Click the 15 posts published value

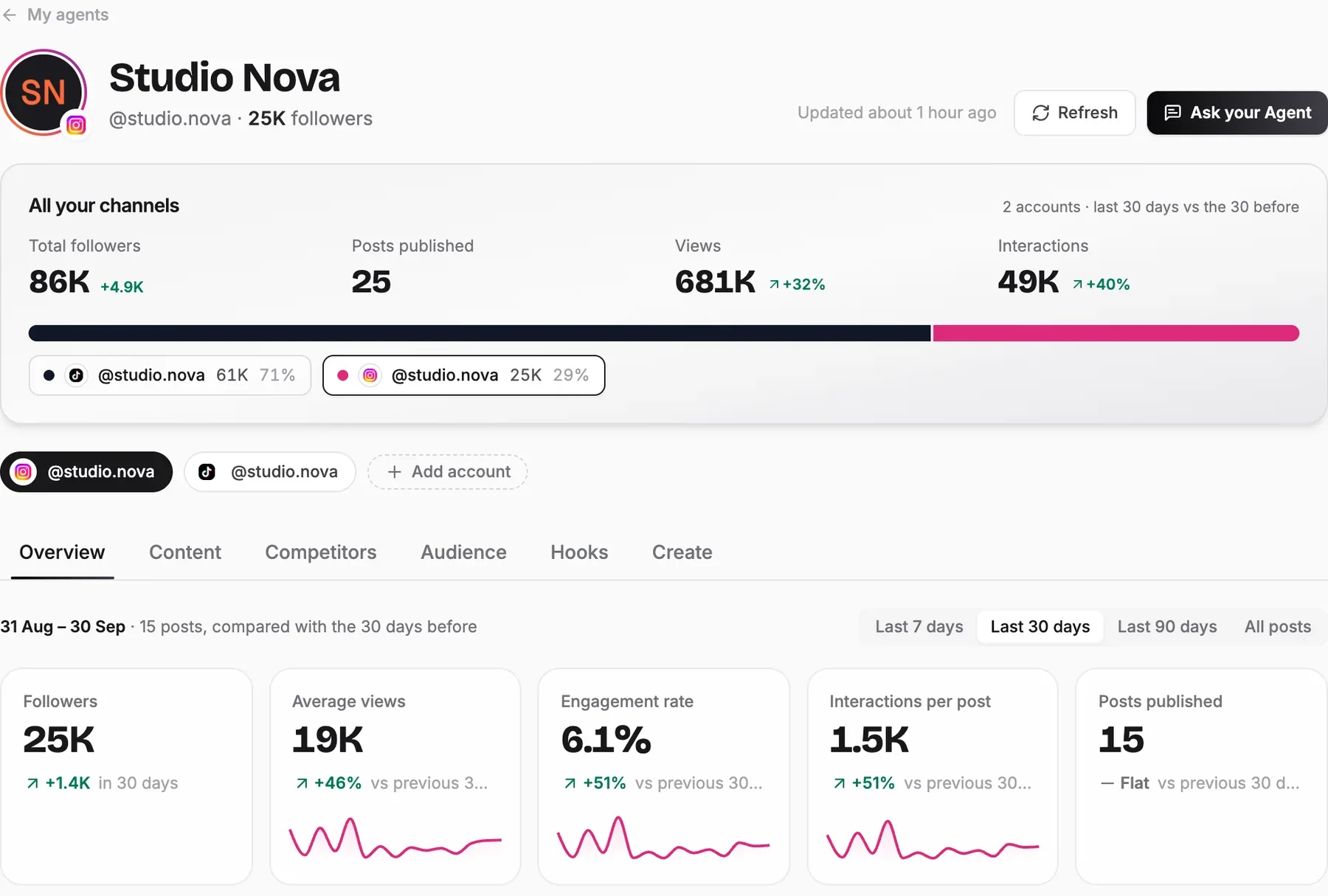tap(1121, 740)
